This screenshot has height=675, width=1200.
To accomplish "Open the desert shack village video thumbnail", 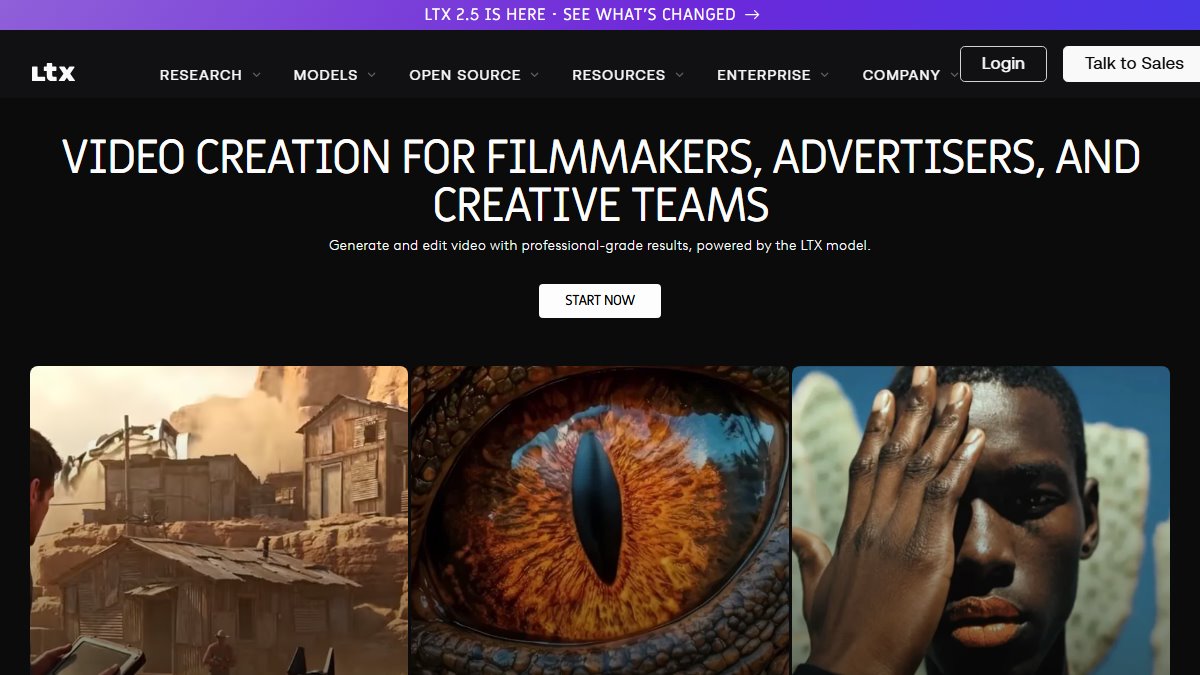I will (x=219, y=520).
